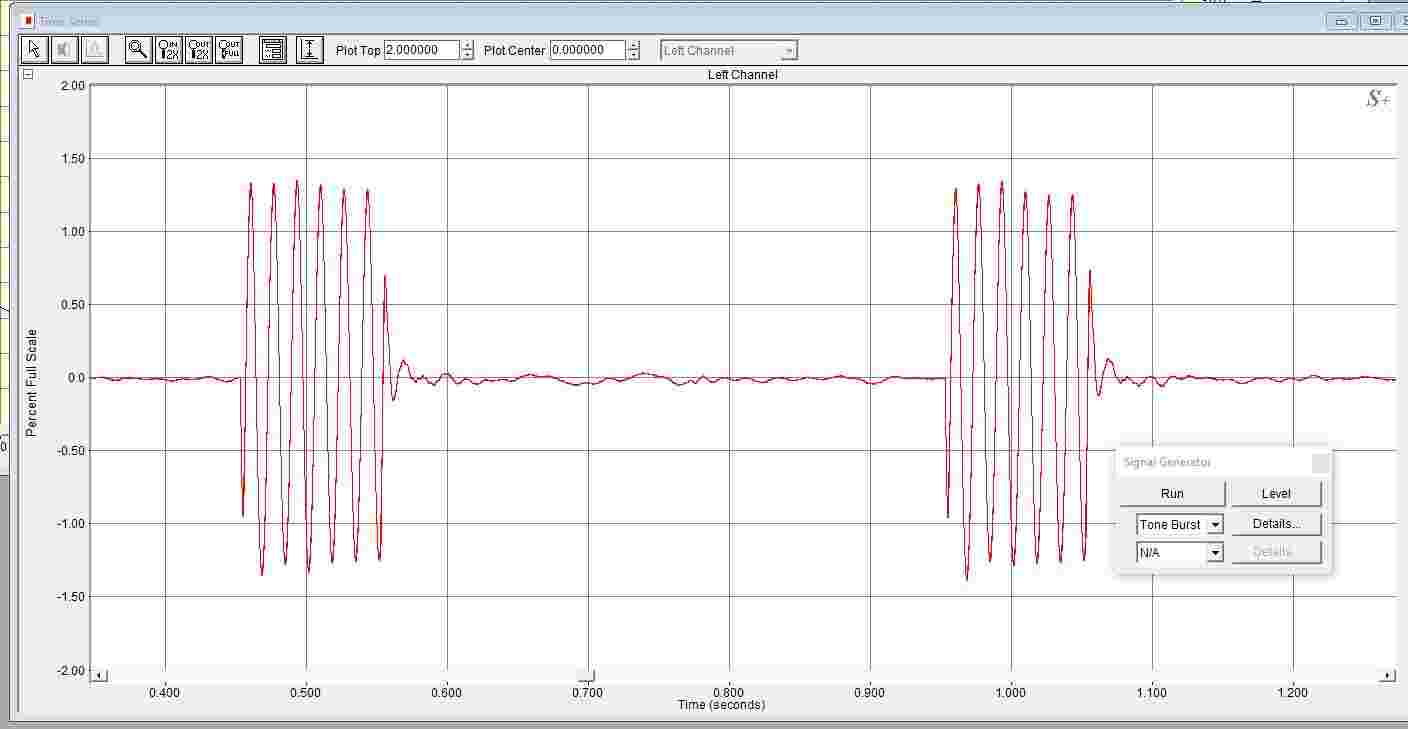Viewport: 1408px width, 729px height.
Task: Click the 'Percent Full Scale' axis label
Action: (x=31, y=382)
